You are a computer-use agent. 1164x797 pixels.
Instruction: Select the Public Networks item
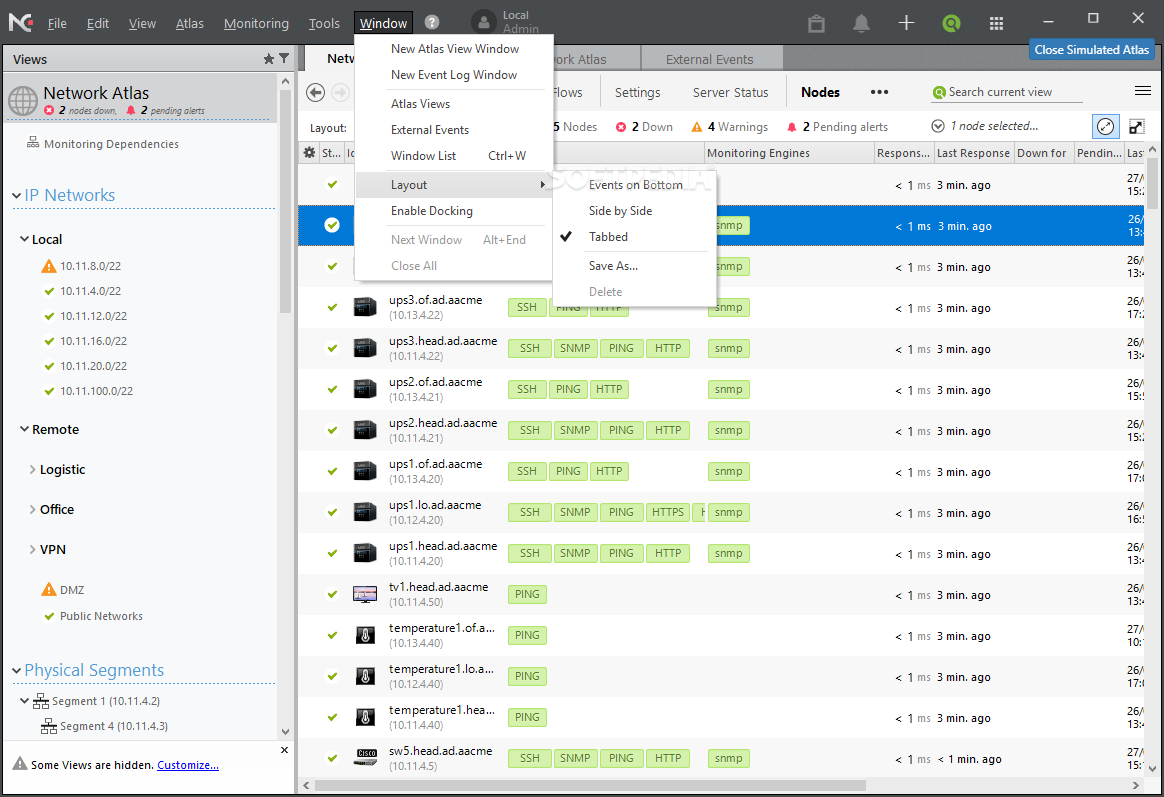coord(101,616)
